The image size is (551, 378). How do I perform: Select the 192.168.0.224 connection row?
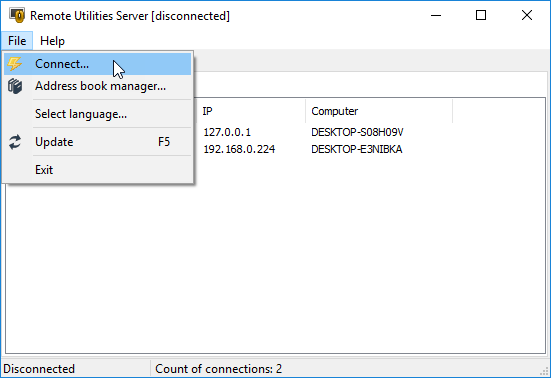pos(369,149)
